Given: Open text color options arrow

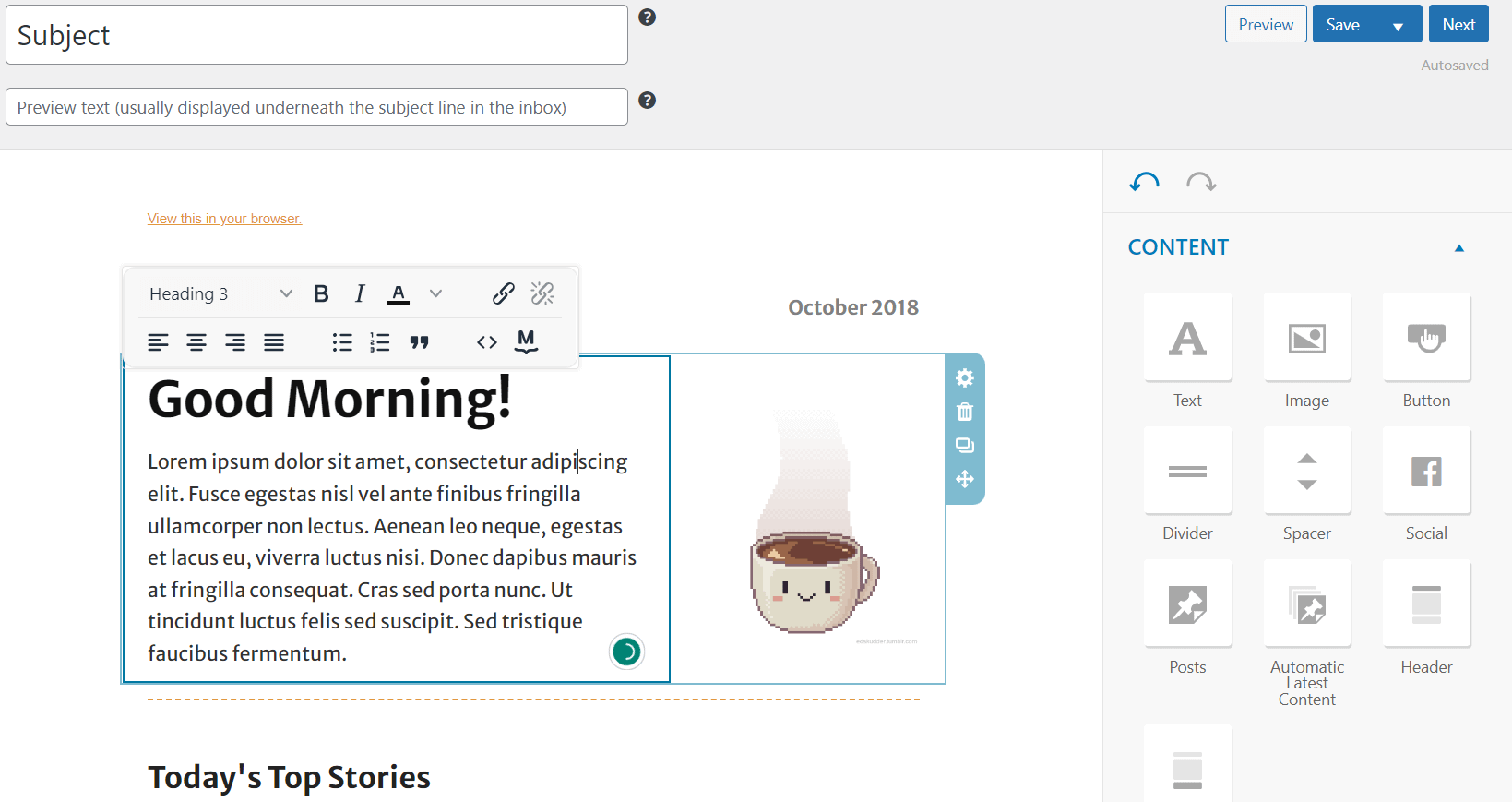Looking at the screenshot, I should click(435, 293).
